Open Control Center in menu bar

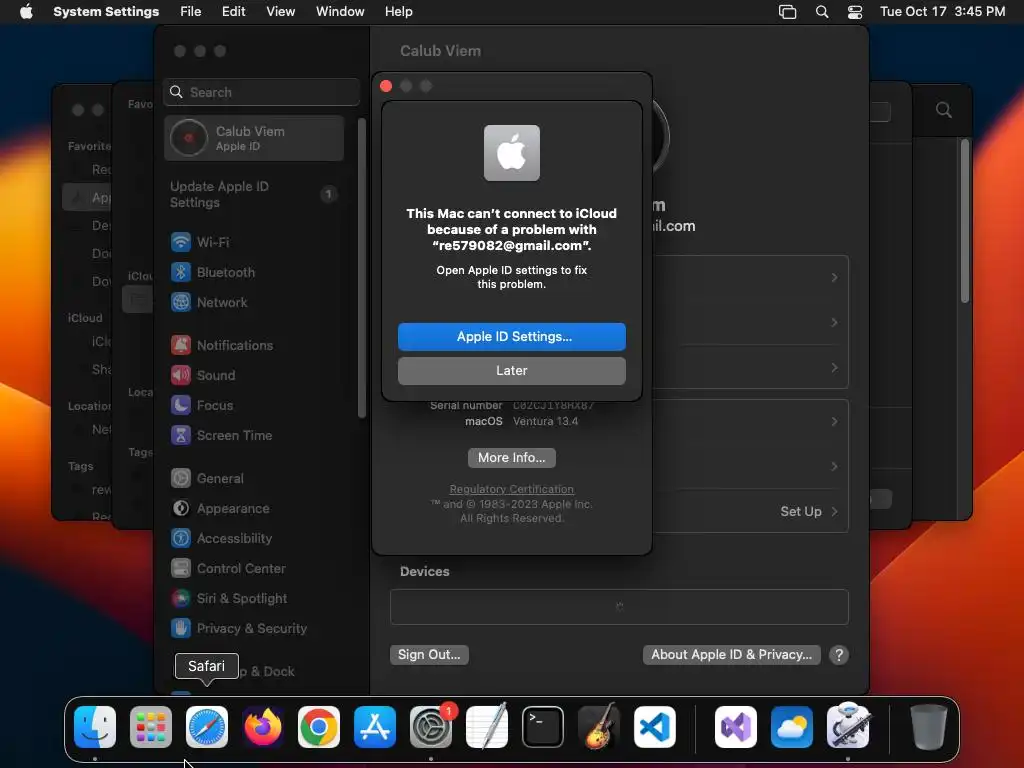pos(854,12)
